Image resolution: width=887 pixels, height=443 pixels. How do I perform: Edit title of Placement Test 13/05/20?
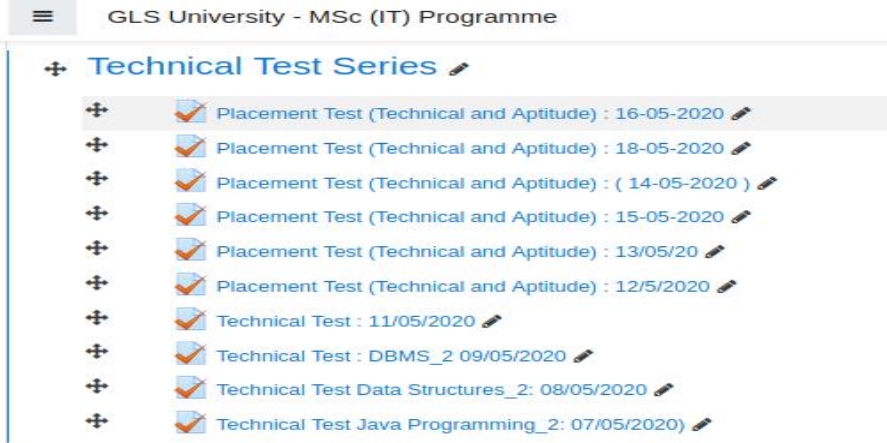point(714,251)
